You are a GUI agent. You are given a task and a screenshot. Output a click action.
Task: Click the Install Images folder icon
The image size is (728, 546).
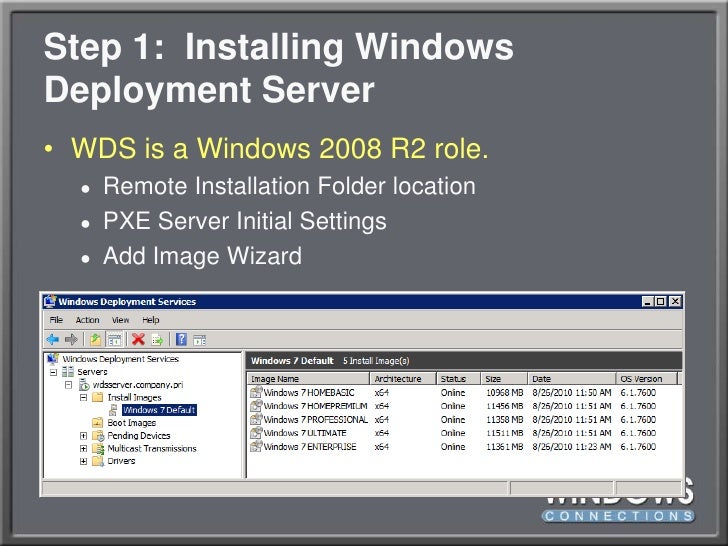point(98,397)
